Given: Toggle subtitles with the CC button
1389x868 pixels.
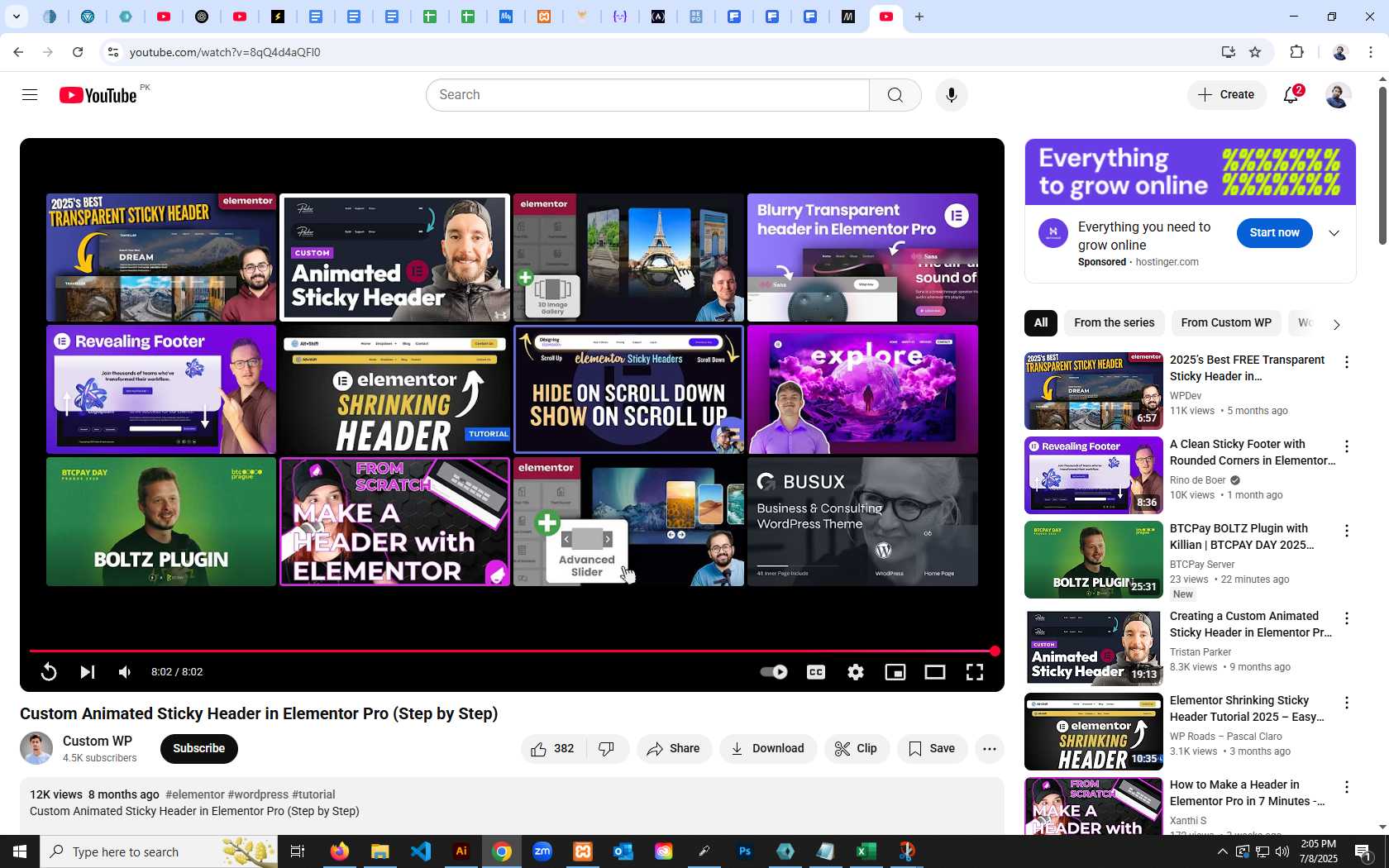Looking at the screenshot, I should [x=816, y=672].
